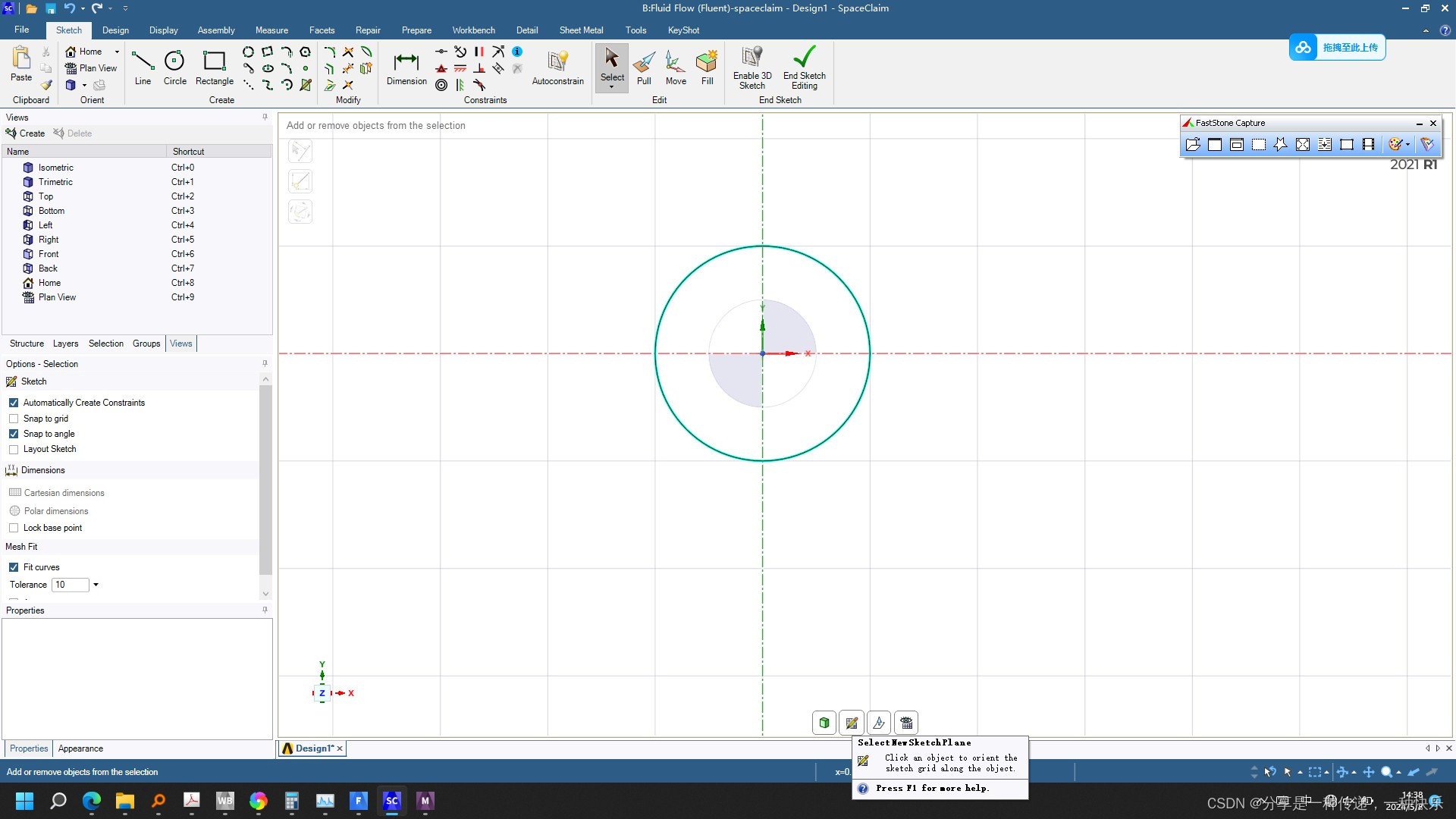
Task: Click End Sketch Editing
Action: click(804, 67)
